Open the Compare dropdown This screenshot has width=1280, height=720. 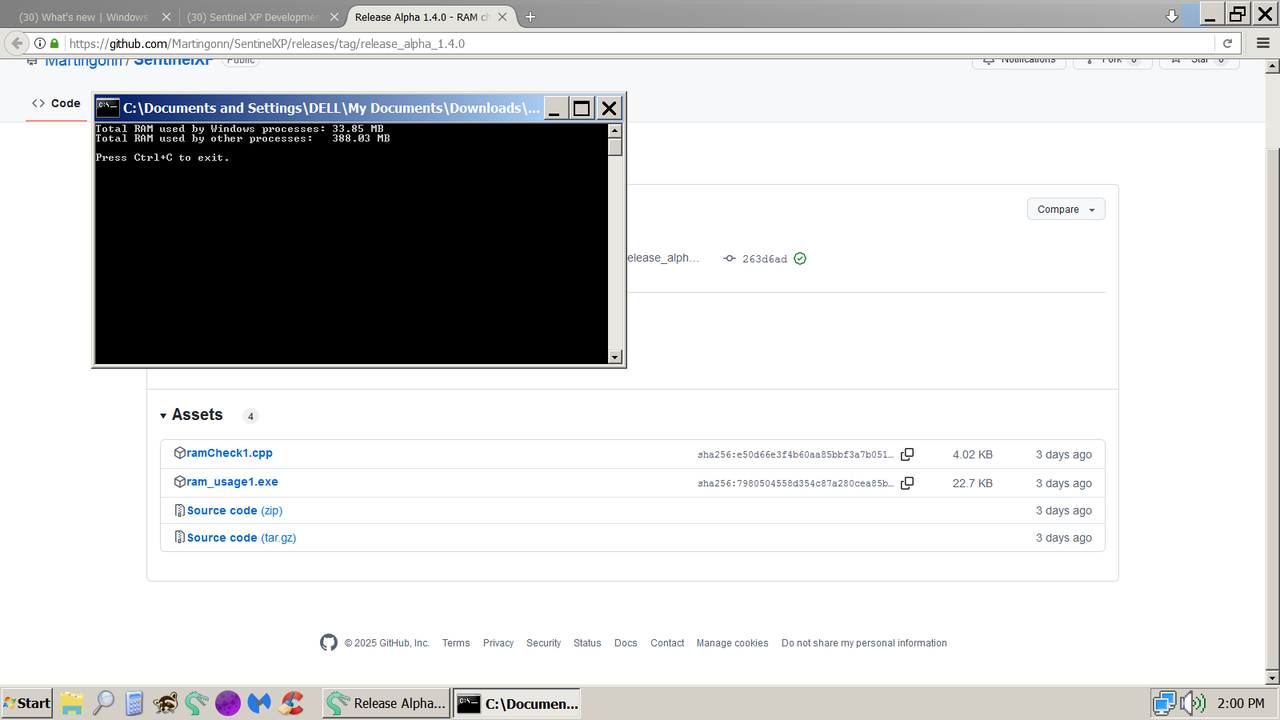(x=1066, y=209)
